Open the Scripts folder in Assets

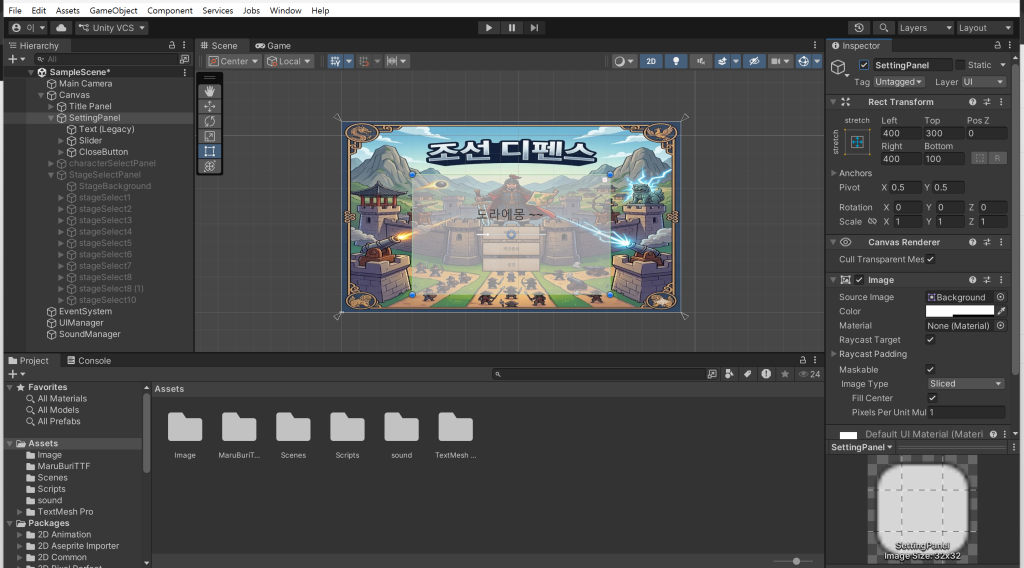click(x=347, y=428)
